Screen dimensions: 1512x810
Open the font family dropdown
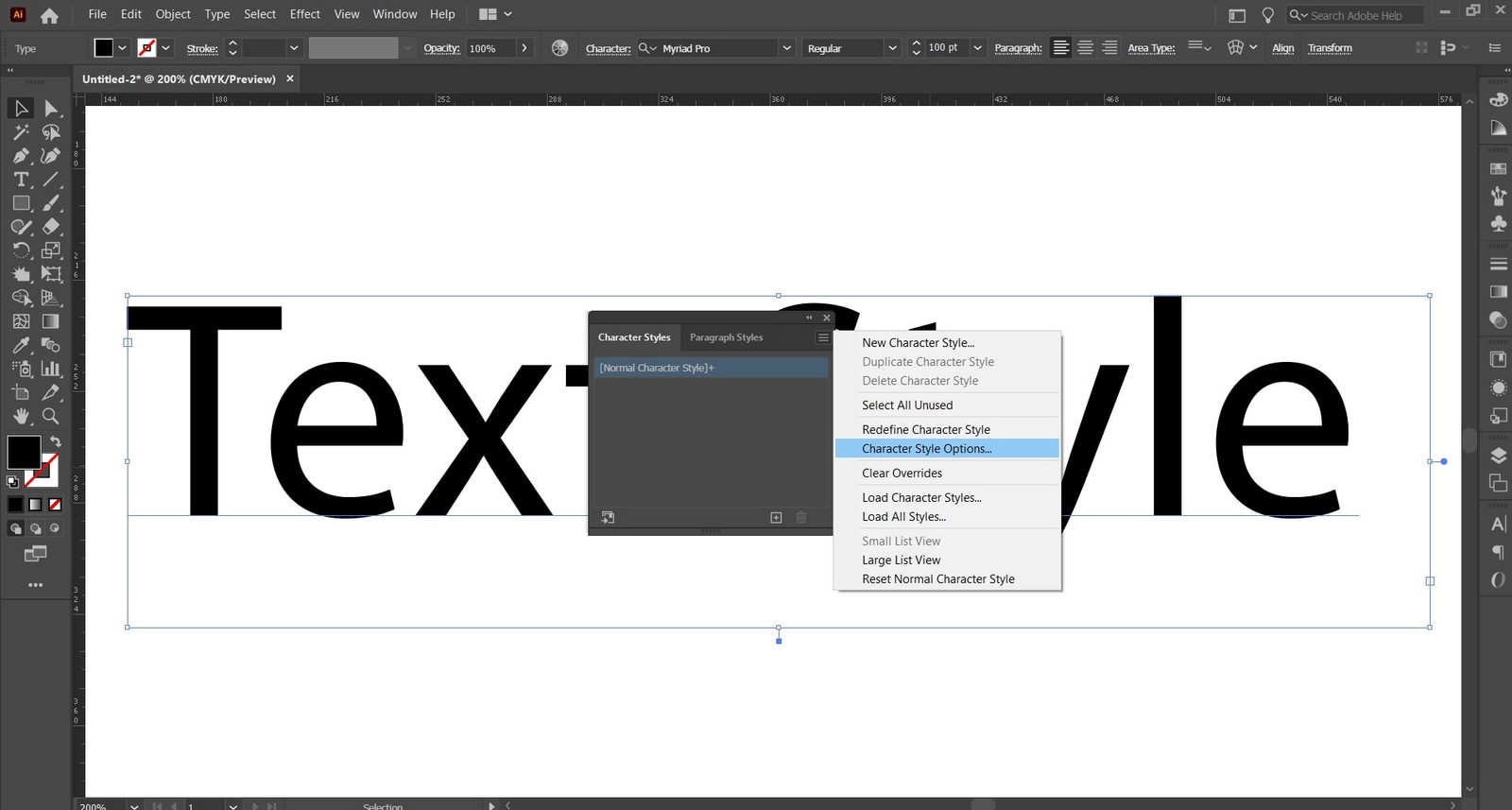pos(786,48)
